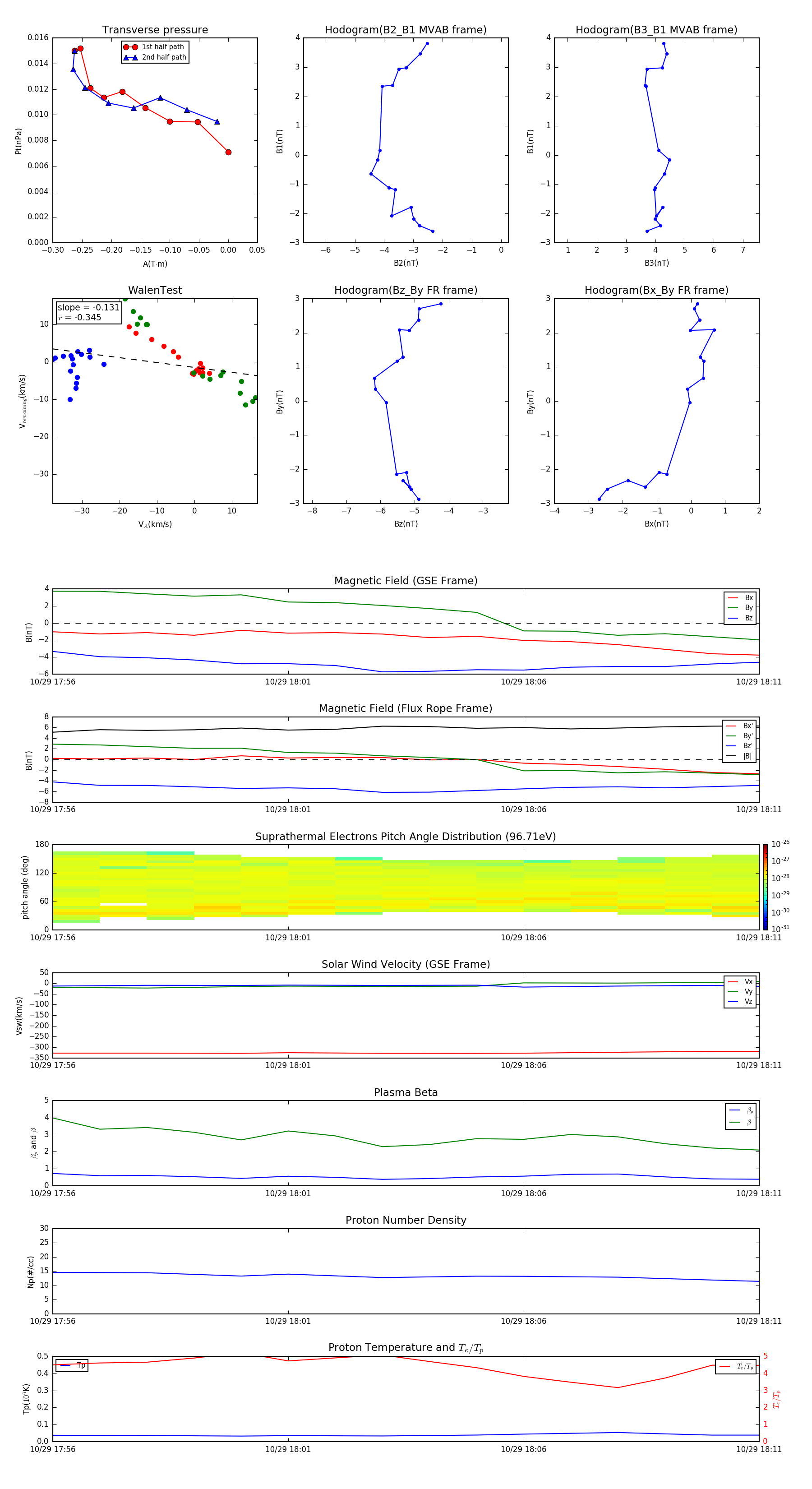Click the '10^-26' colorbar tick label

780,844
